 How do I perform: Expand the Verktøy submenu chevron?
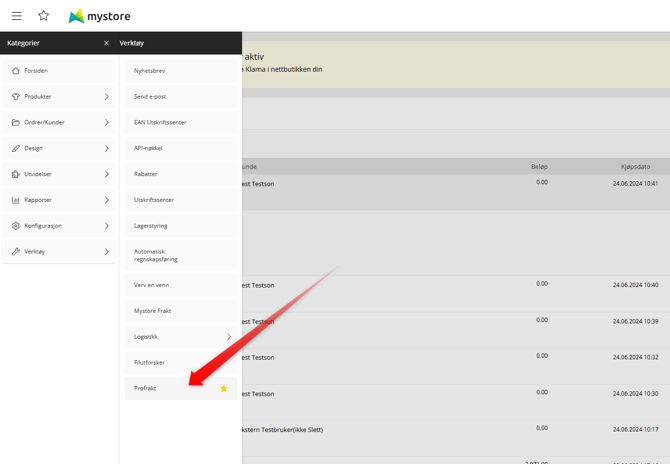click(x=106, y=252)
